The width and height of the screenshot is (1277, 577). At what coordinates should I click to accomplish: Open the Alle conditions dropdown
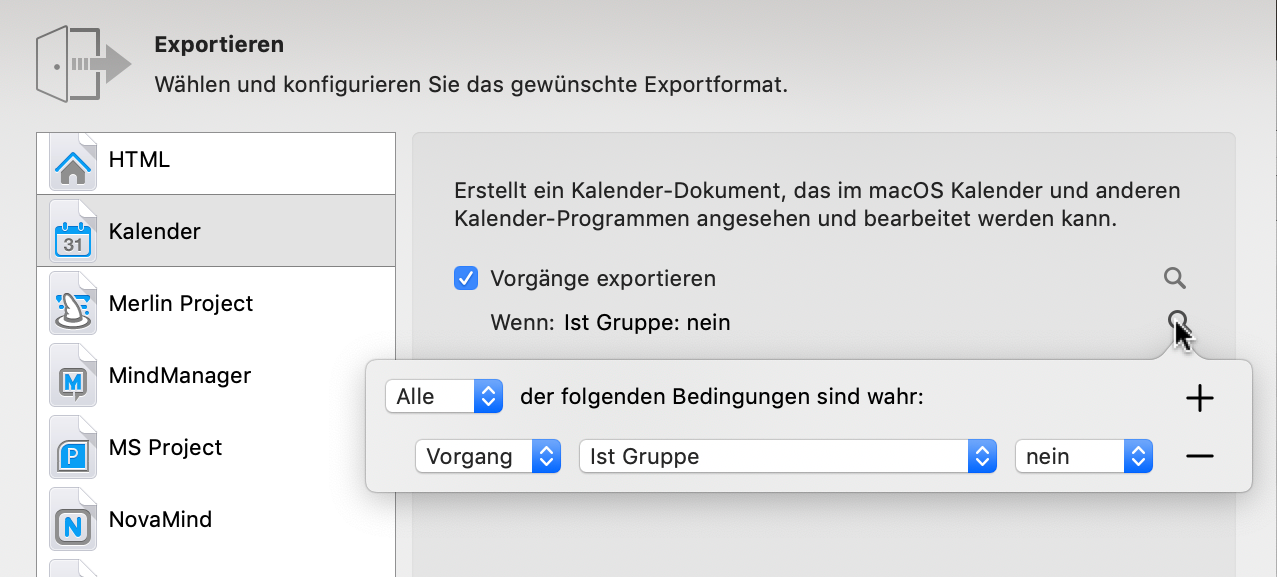pos(443,396)
